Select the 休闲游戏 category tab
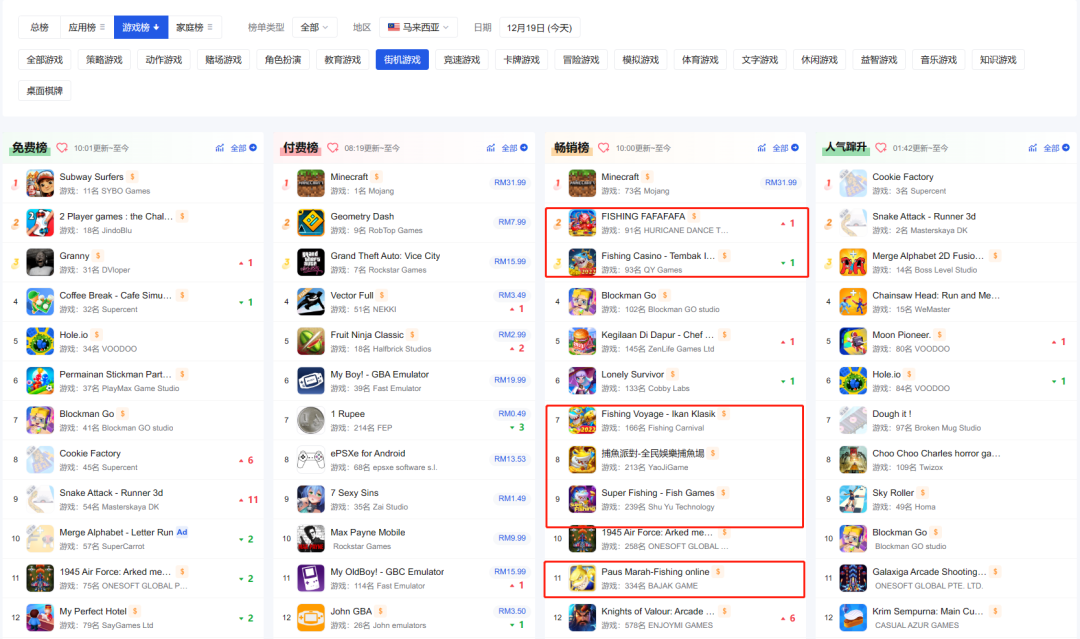This screenshot has width=1080, height=639. click(x=819, y=59)
